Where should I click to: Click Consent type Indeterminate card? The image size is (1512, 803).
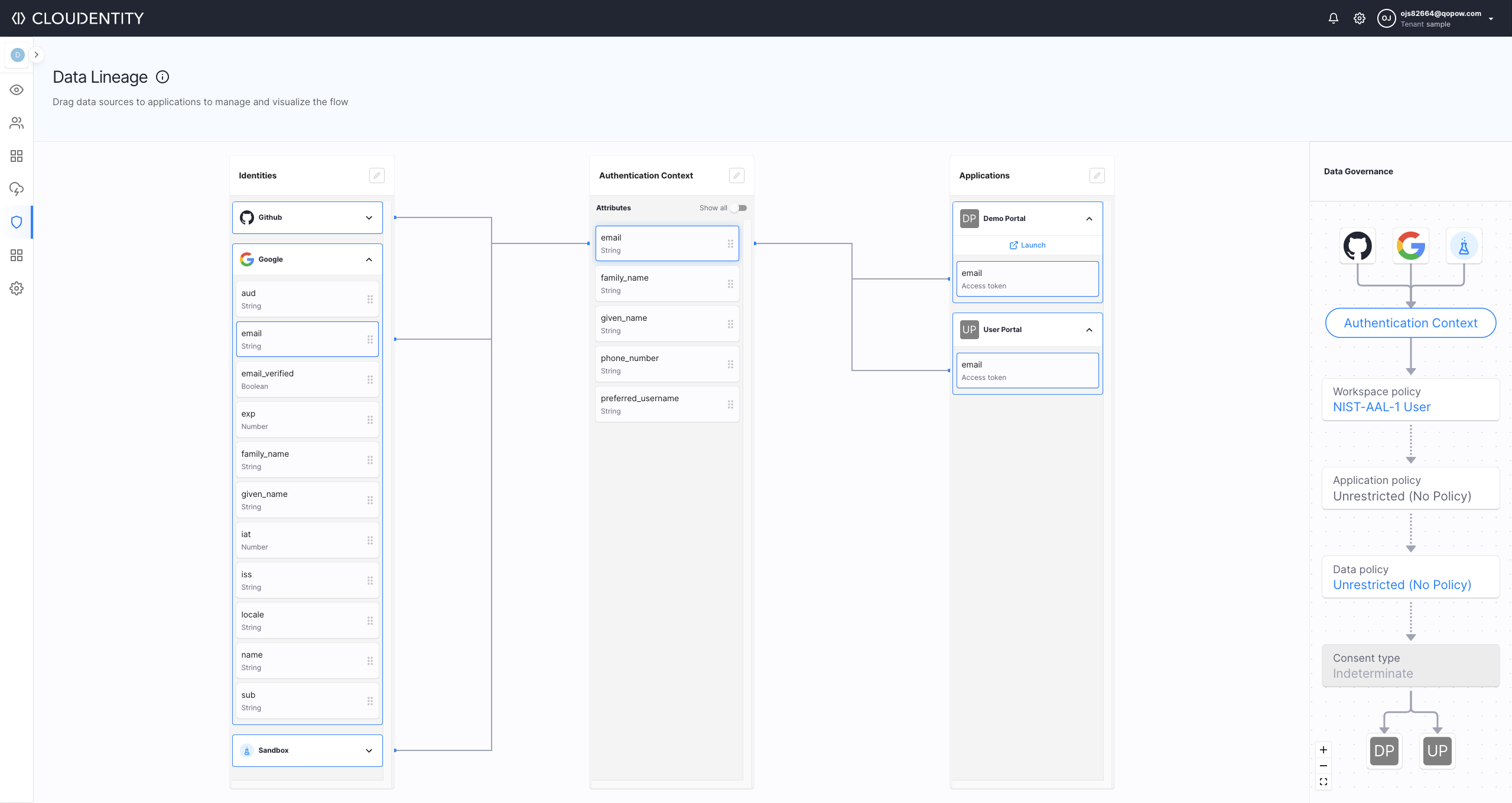click(x=1410, y=666)
